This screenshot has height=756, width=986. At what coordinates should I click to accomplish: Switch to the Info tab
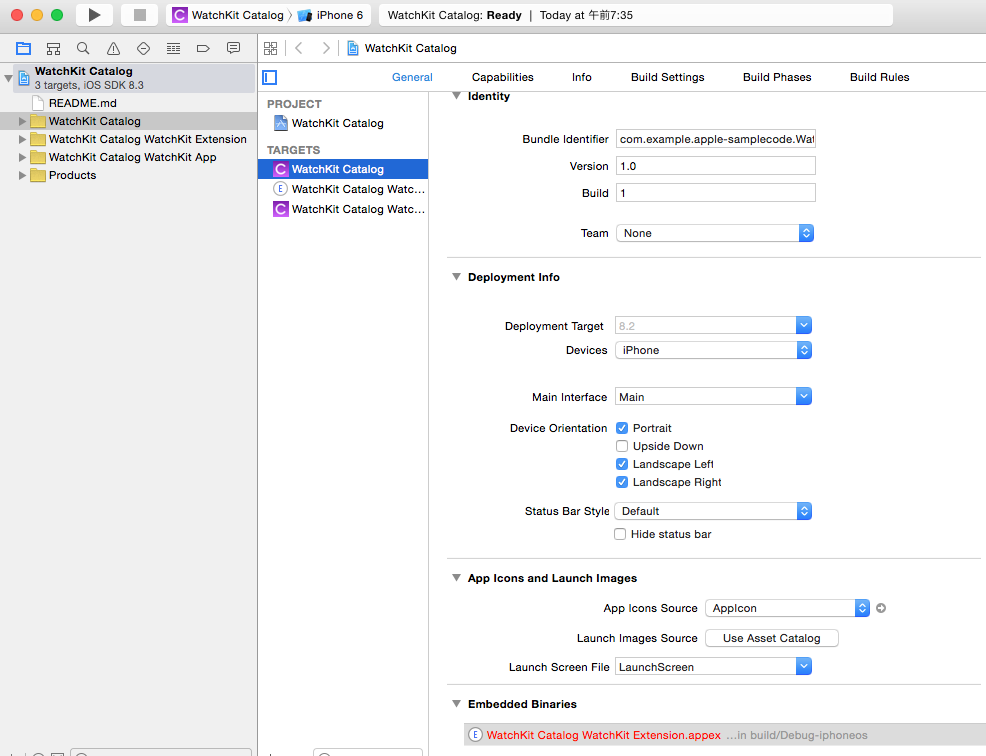[582, 77]
